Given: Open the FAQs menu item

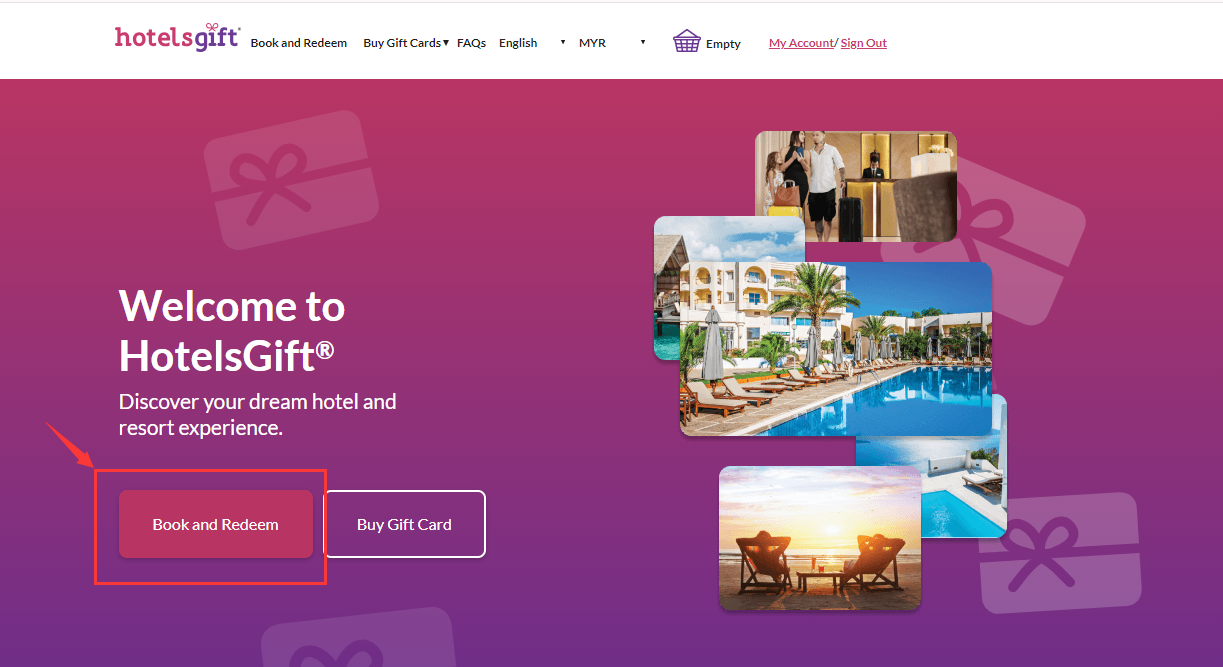Looking at the screenshot, I should 471,43.
